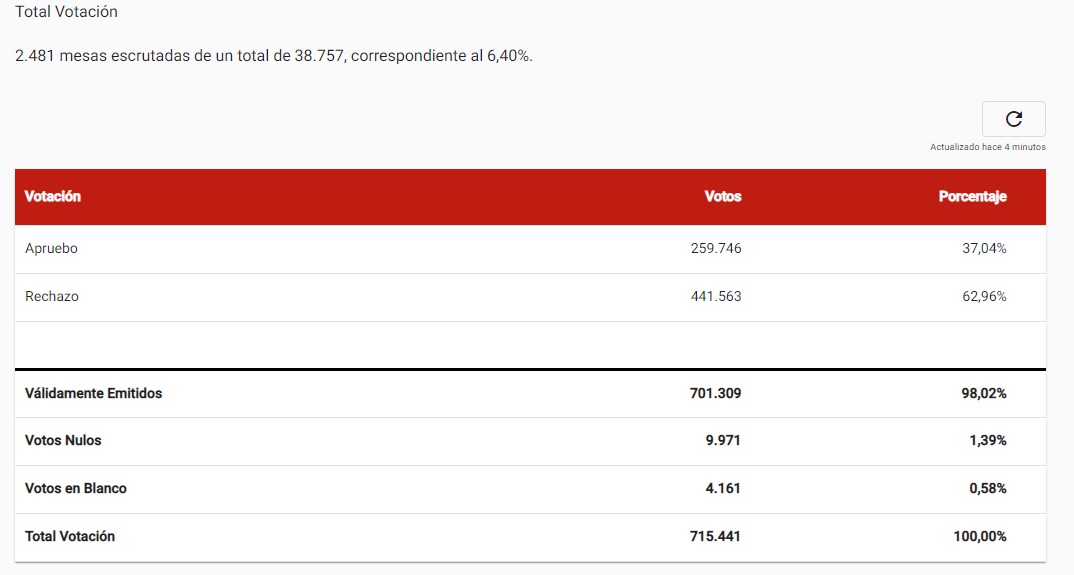Click the refresh results icon button
The image size is (1074, 575).
[1013, 119]
